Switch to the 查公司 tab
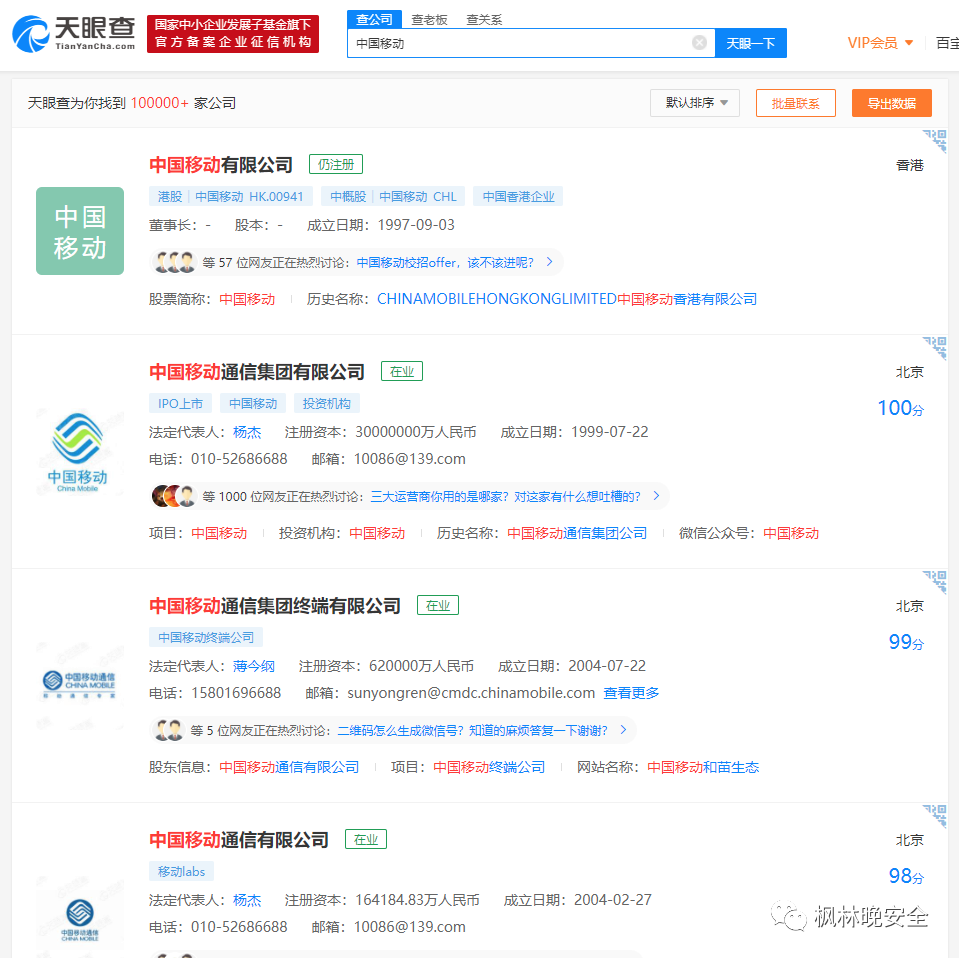Viewport: 959px width, 958px height. click(374, 19)
